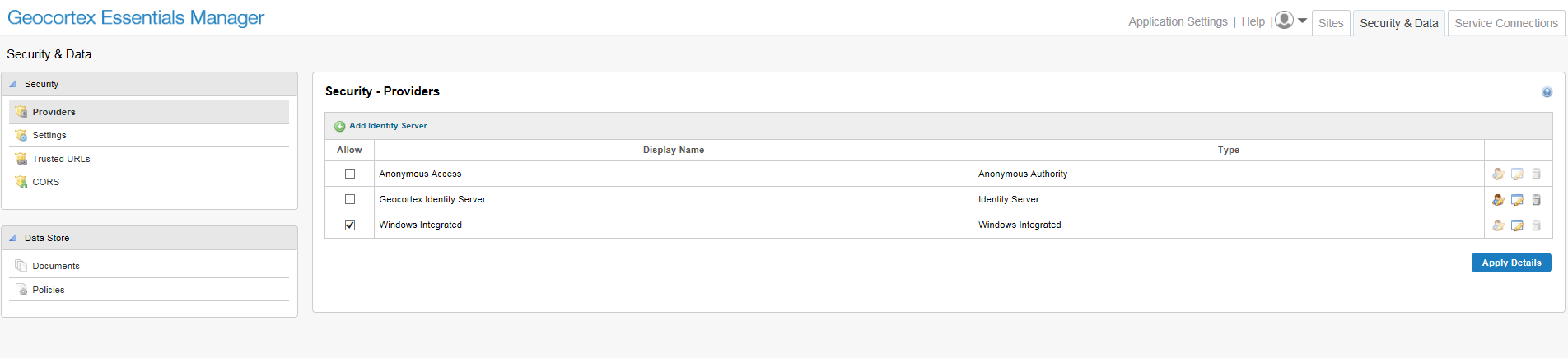
Task: Open the Providers folder icon in sidebar
Action: coord(21,112)
